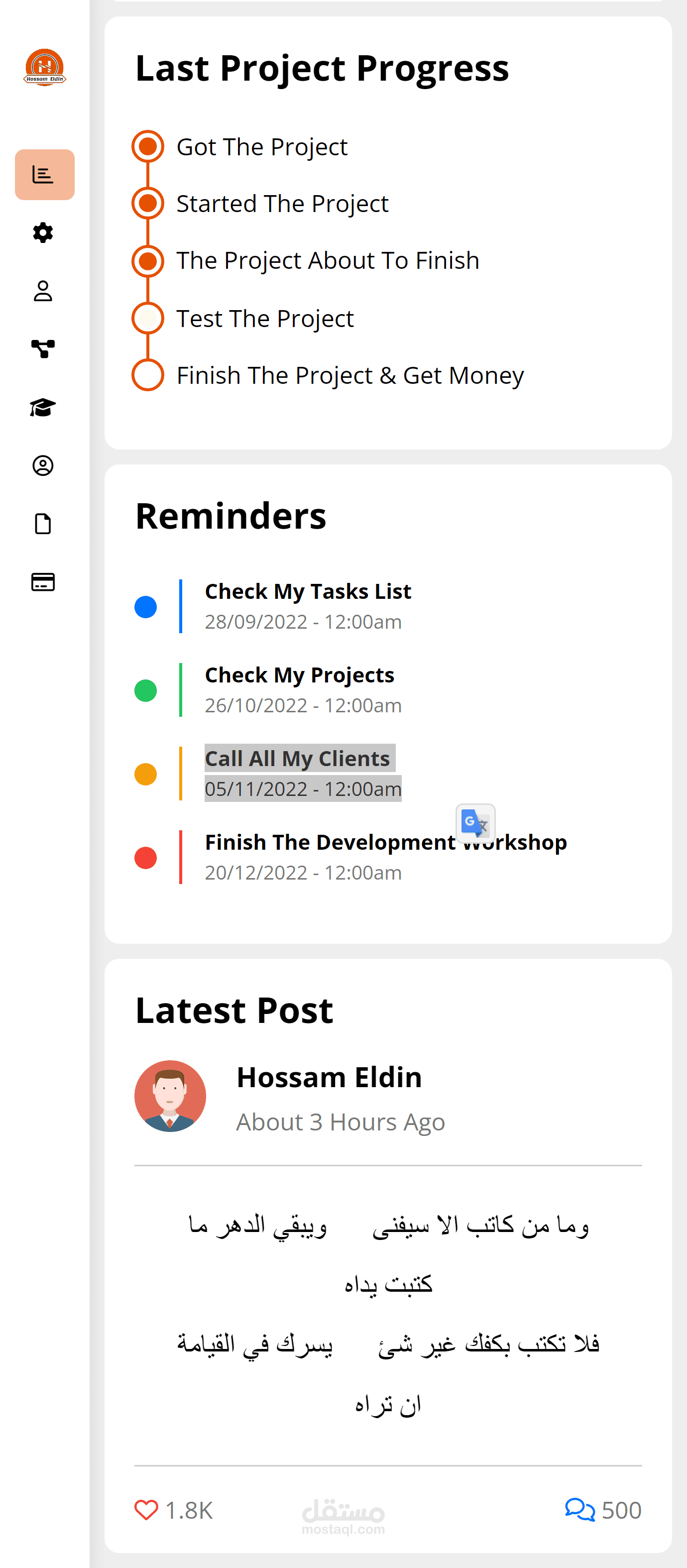Go to the profile person icon

(x=43, y=291)
